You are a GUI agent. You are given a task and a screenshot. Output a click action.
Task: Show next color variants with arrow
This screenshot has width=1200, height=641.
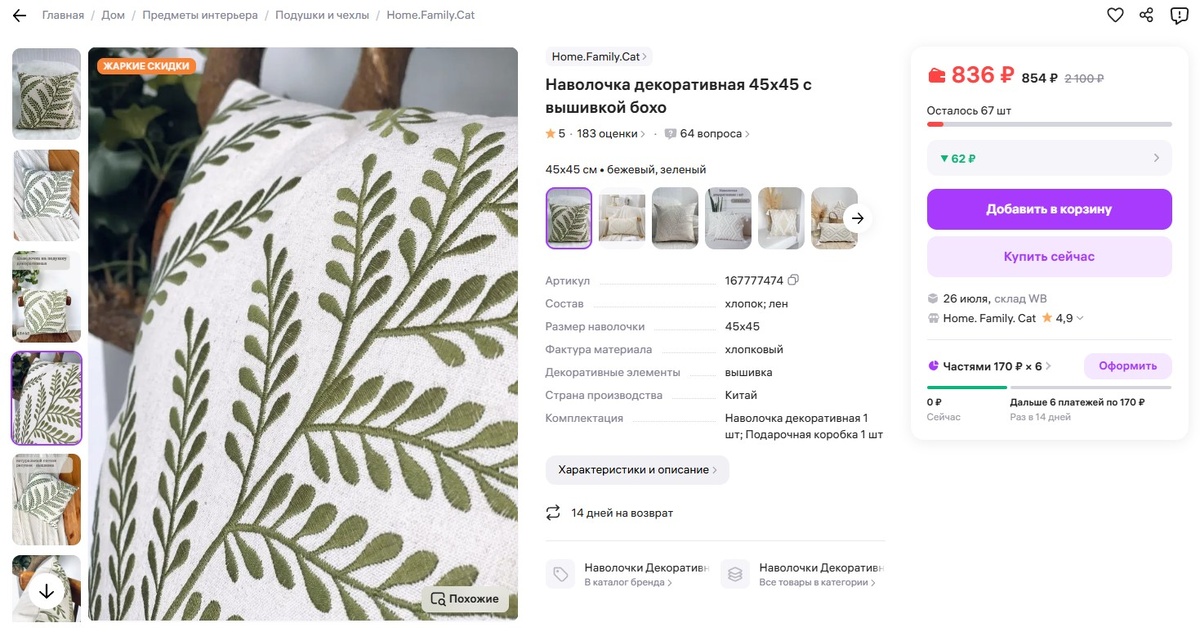pos(857,218)
